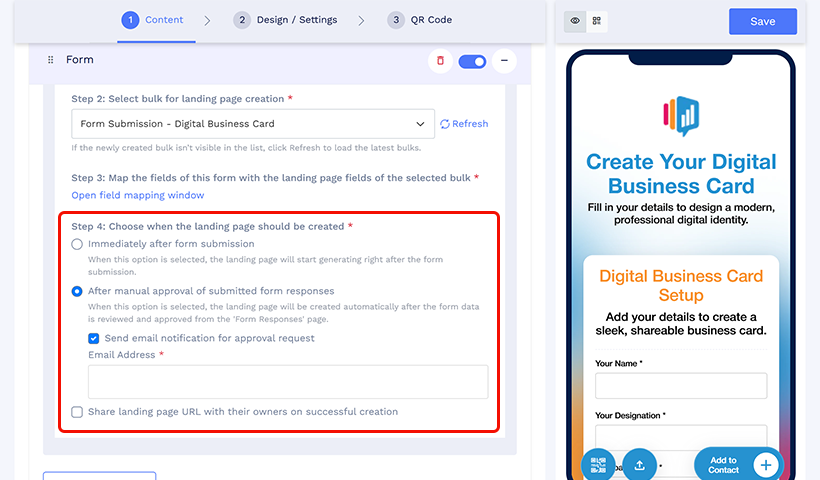Uncheck Send email notification for approval request
The image size is (820, 480).
(94, 338)
